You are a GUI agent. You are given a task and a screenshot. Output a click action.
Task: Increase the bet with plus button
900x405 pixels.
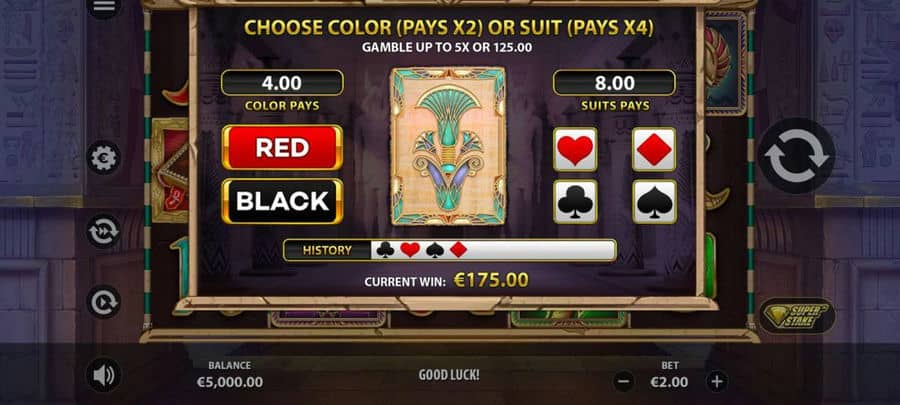point(716,381)
